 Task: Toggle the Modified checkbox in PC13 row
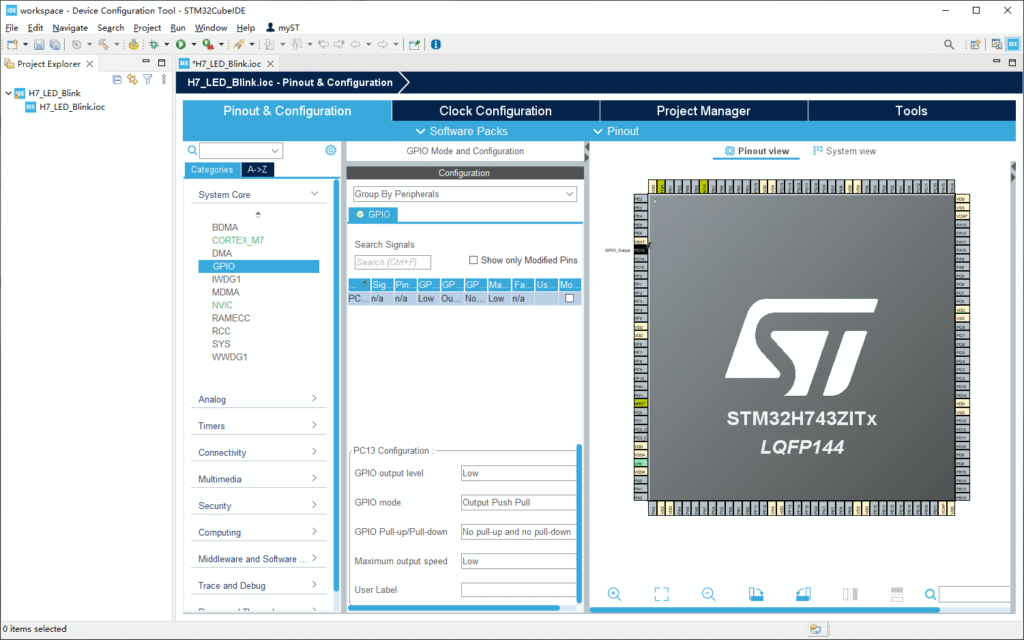(569, 298)
